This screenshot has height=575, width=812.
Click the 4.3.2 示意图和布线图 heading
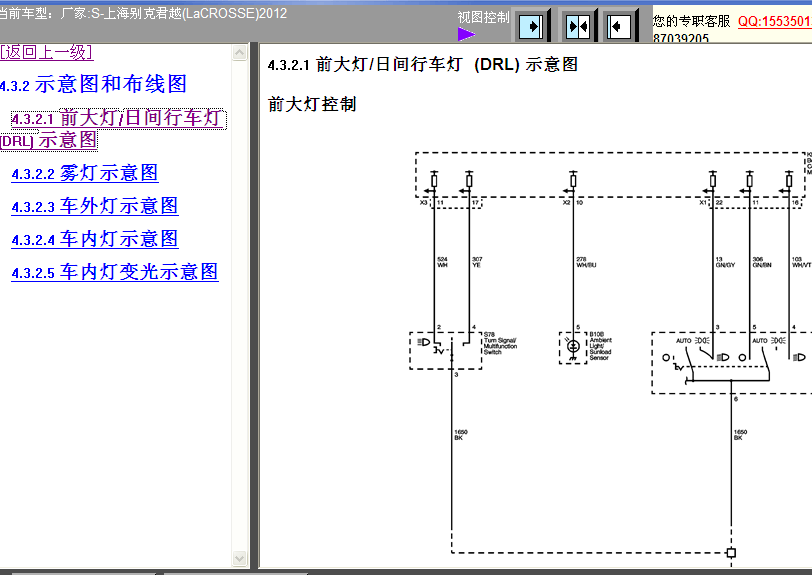pyautogui.click(x=93, y=84)
